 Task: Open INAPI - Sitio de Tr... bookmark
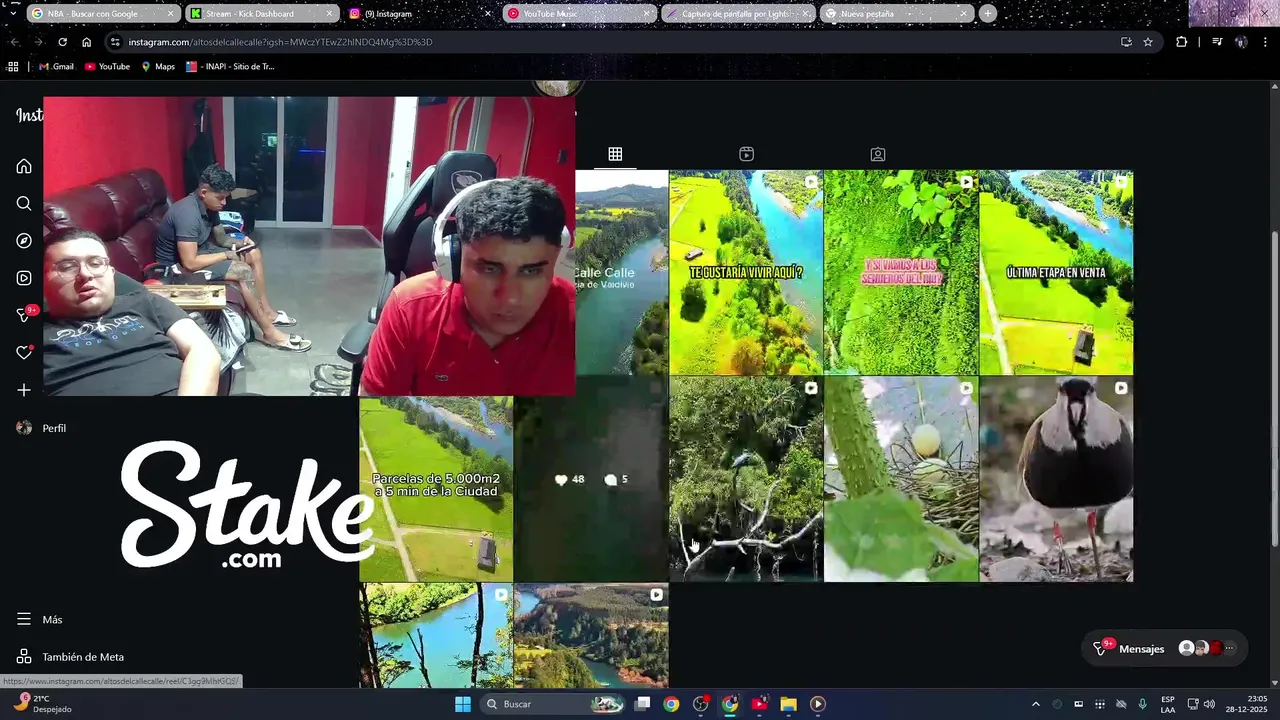pos(230,67)
